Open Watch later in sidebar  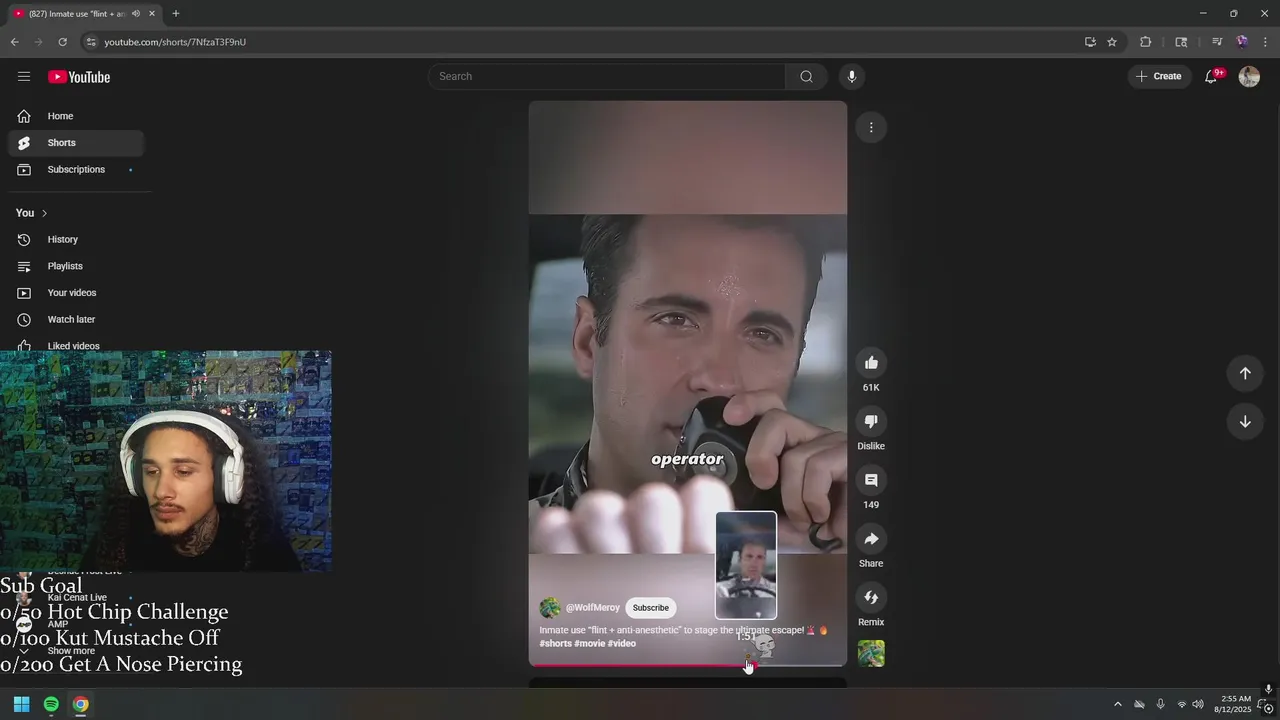point(76,320)
